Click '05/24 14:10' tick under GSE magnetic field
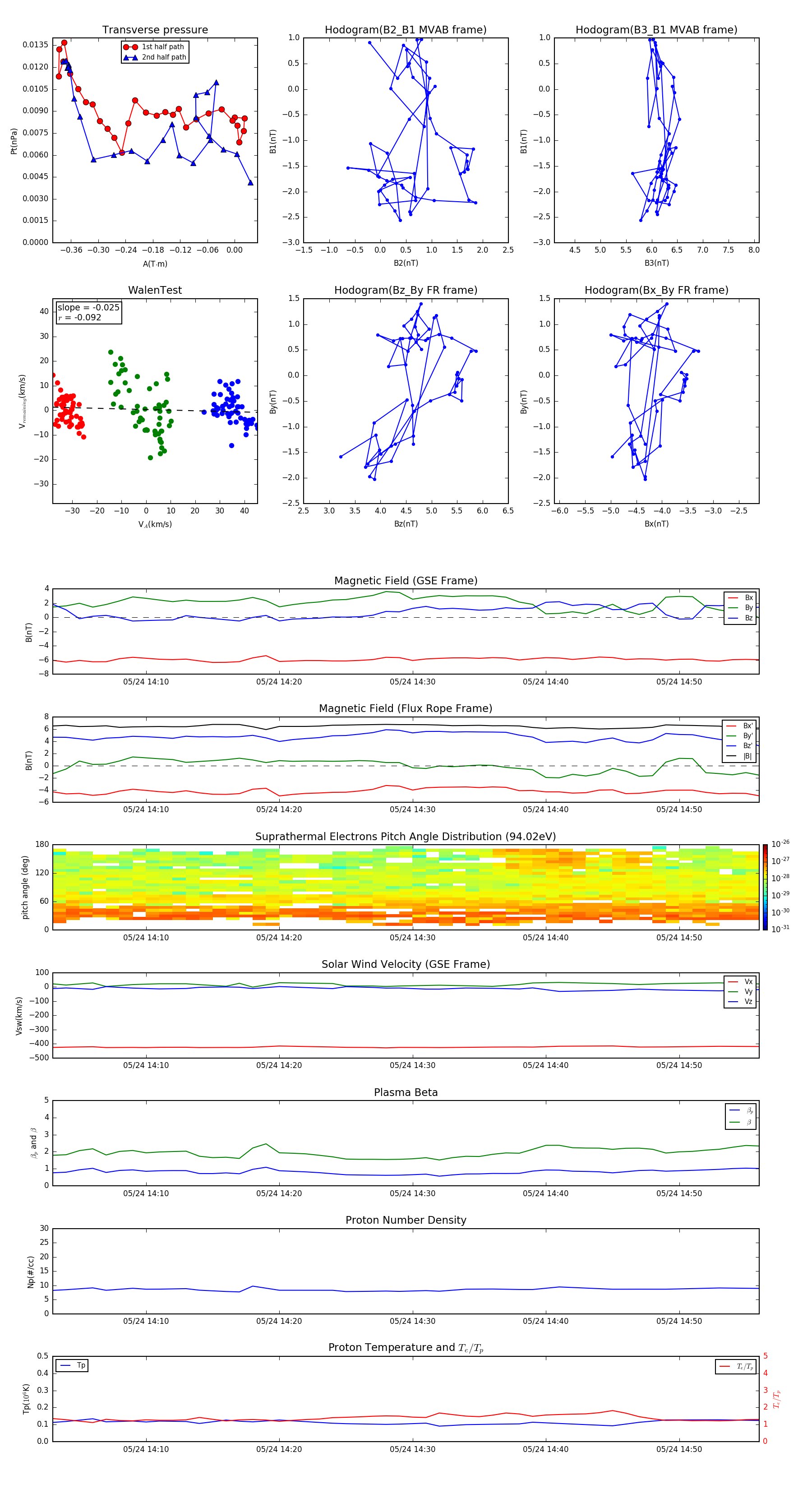This screenshot has height=1489, width=812. [146, 681]
